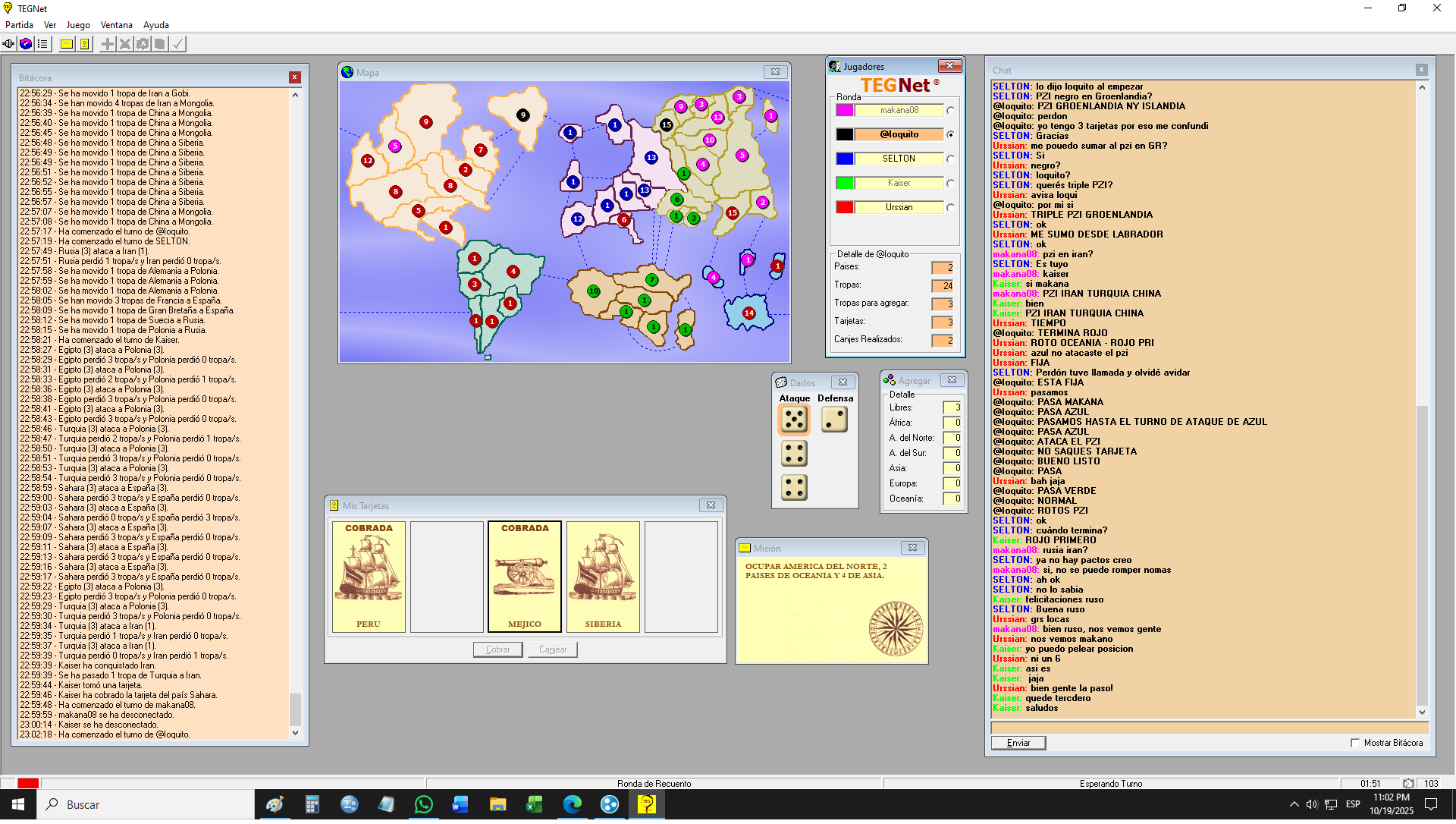1456x824 pixels.
Task: Click the bulleted list toolbar icon
Action: pos(42,44)
